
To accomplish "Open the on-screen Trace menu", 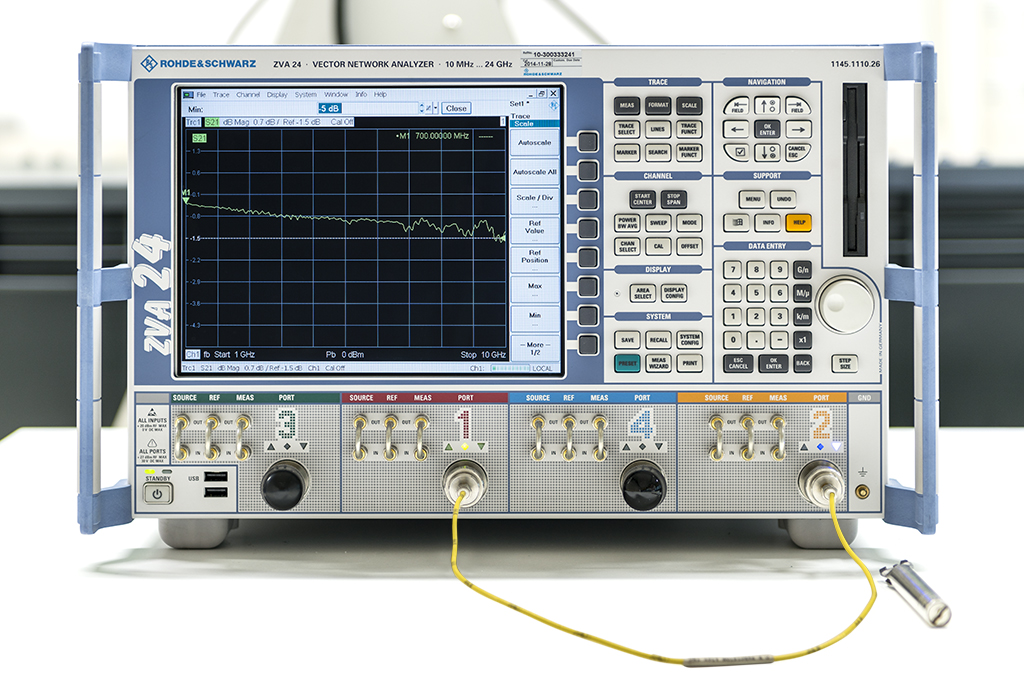I will pos(221,95).
